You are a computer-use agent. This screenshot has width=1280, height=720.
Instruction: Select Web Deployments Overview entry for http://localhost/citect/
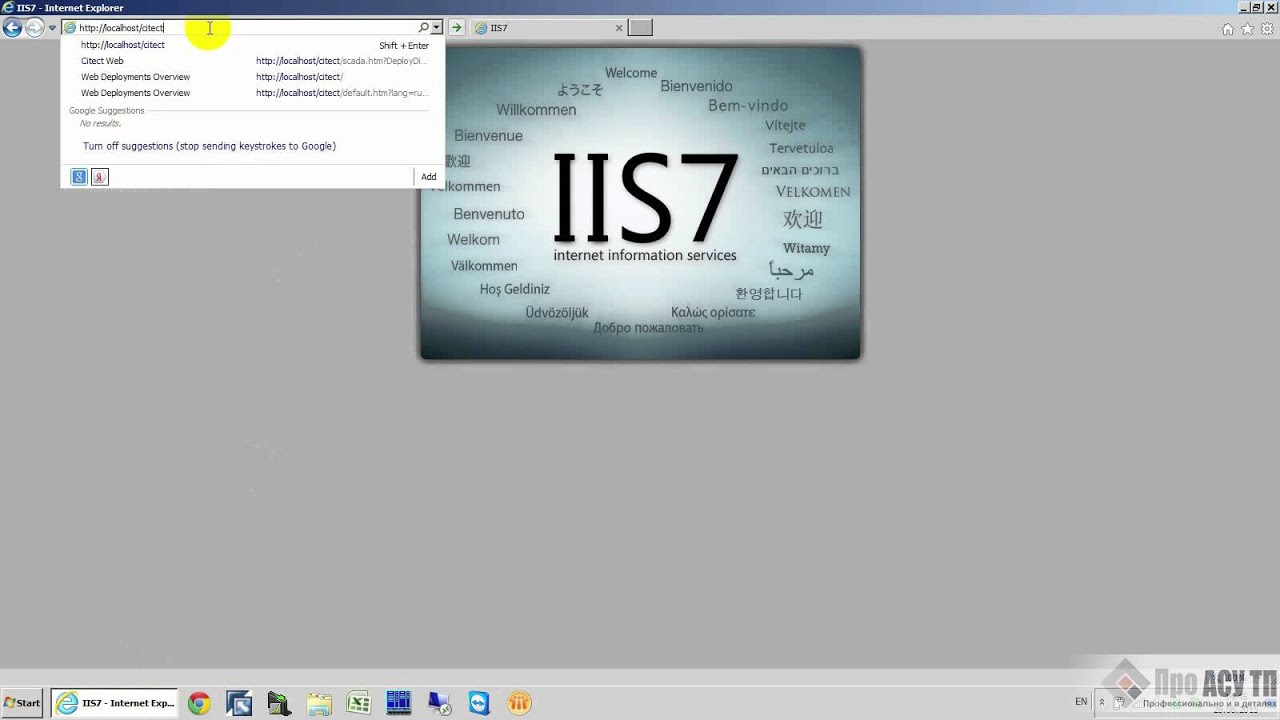(x=253, y=77)
